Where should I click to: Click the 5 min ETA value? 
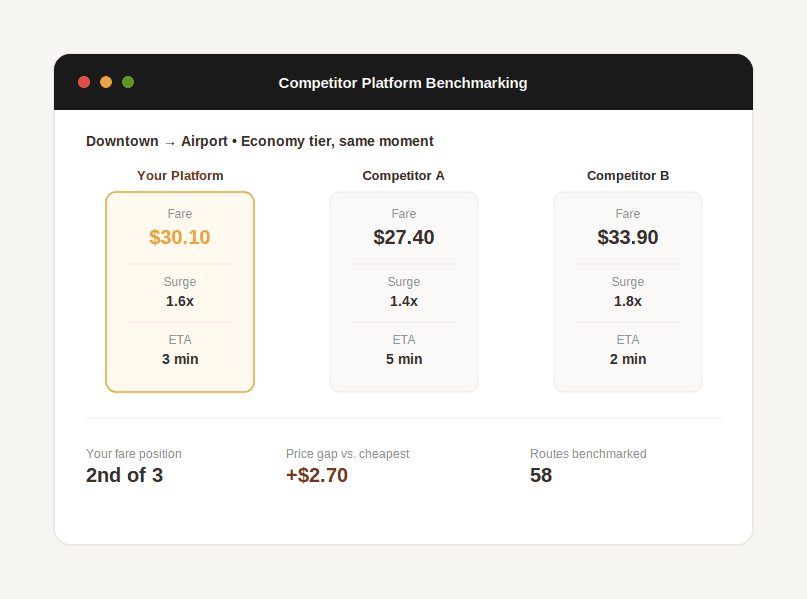[404, 359]
